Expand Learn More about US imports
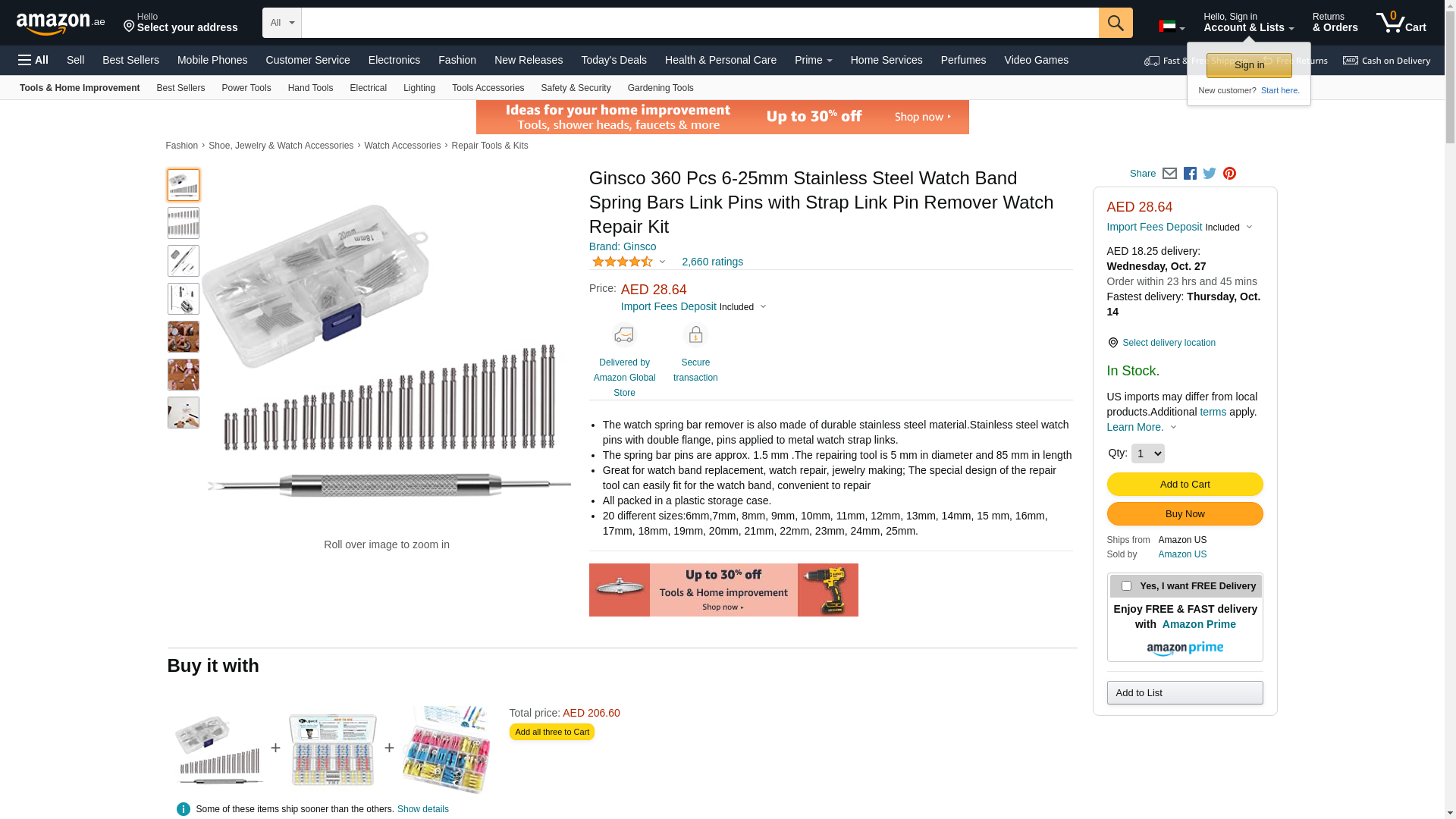1456x819 pixels. click(1141, 427)
